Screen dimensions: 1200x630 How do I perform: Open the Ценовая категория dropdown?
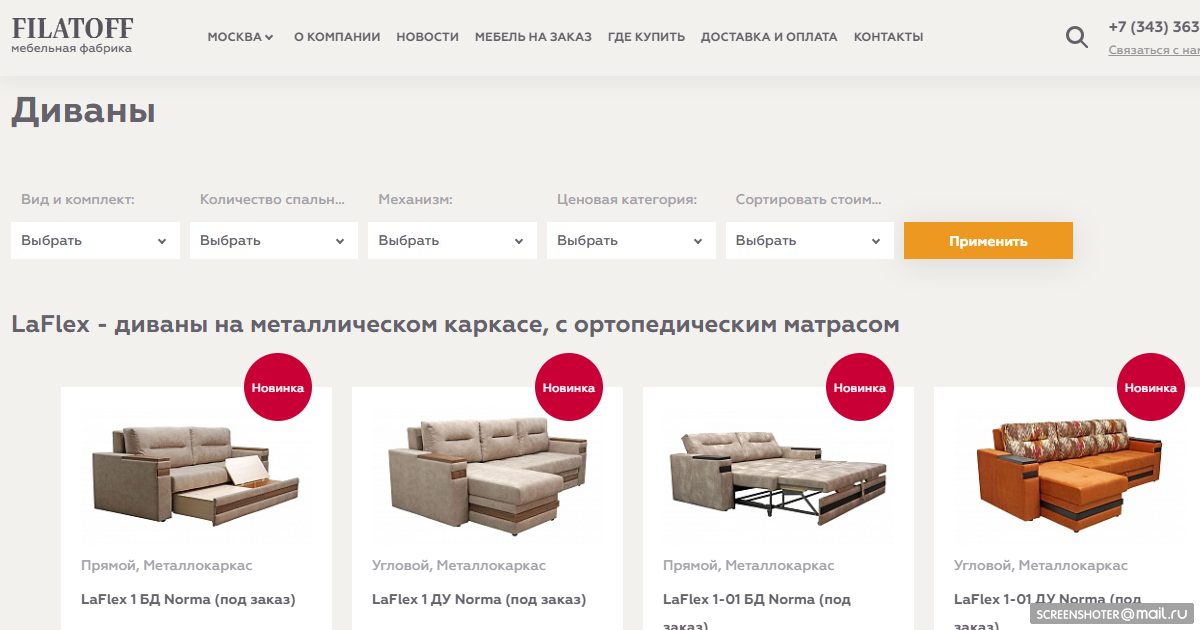(631, 240)
